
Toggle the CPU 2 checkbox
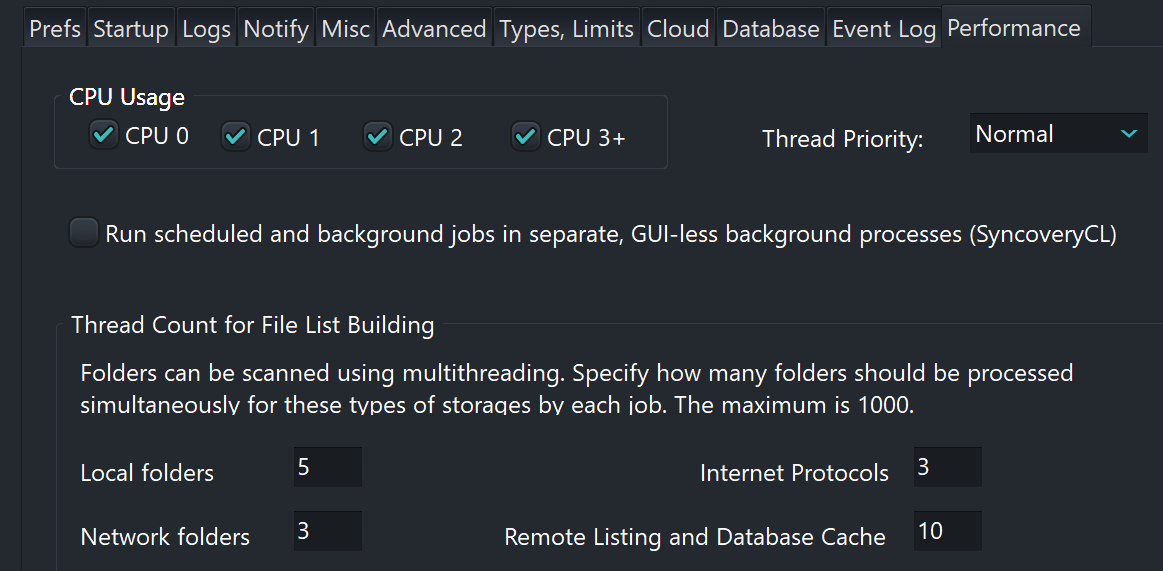378,135
